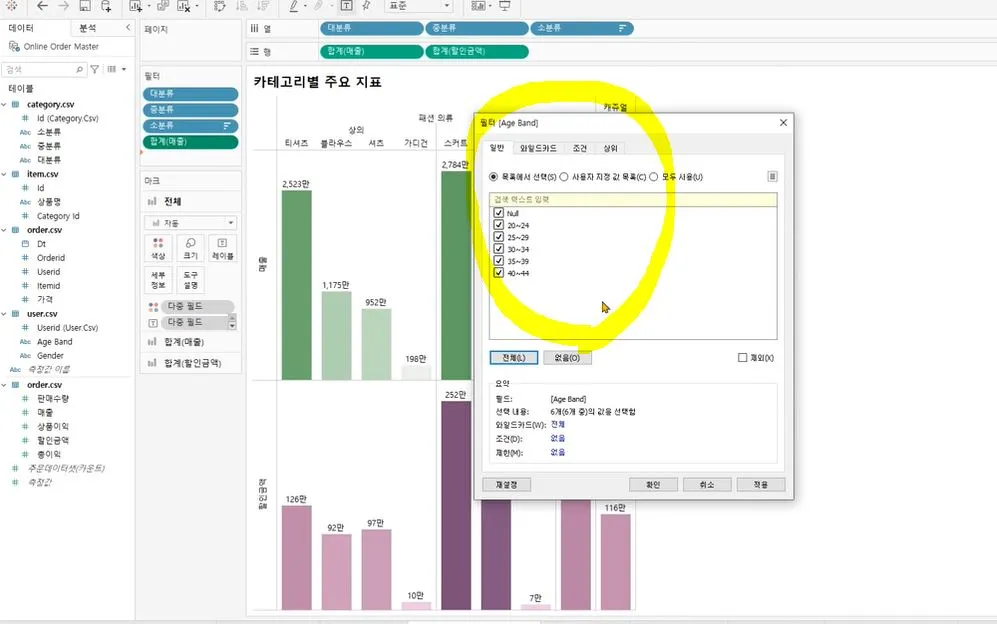Screen dimensions: 997x624
Task: Switch to the 조건 tab
Action: [580, 148]
